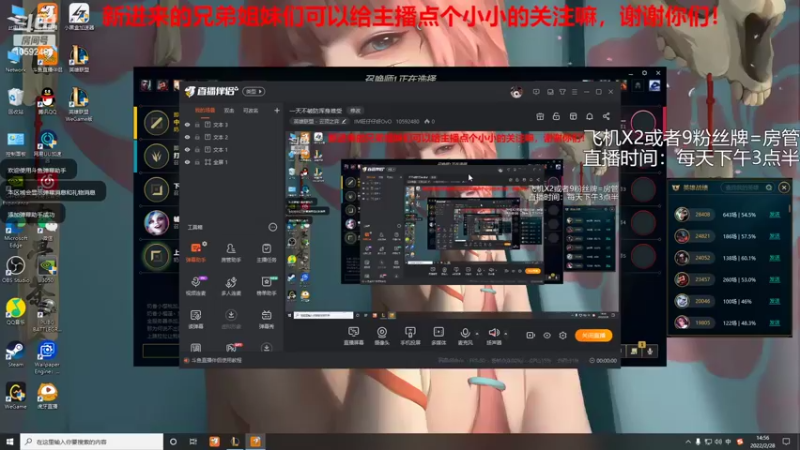Lock the 文本 1 layer
The height and width of the screenshot is (450, 800).
click(x=197, y=149)
